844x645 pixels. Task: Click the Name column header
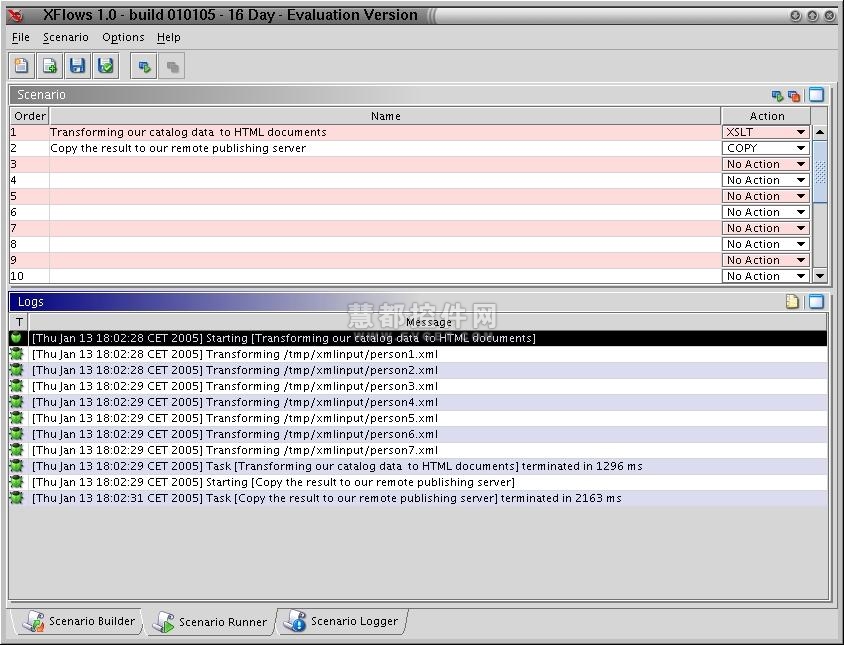(x=385, y=116)
